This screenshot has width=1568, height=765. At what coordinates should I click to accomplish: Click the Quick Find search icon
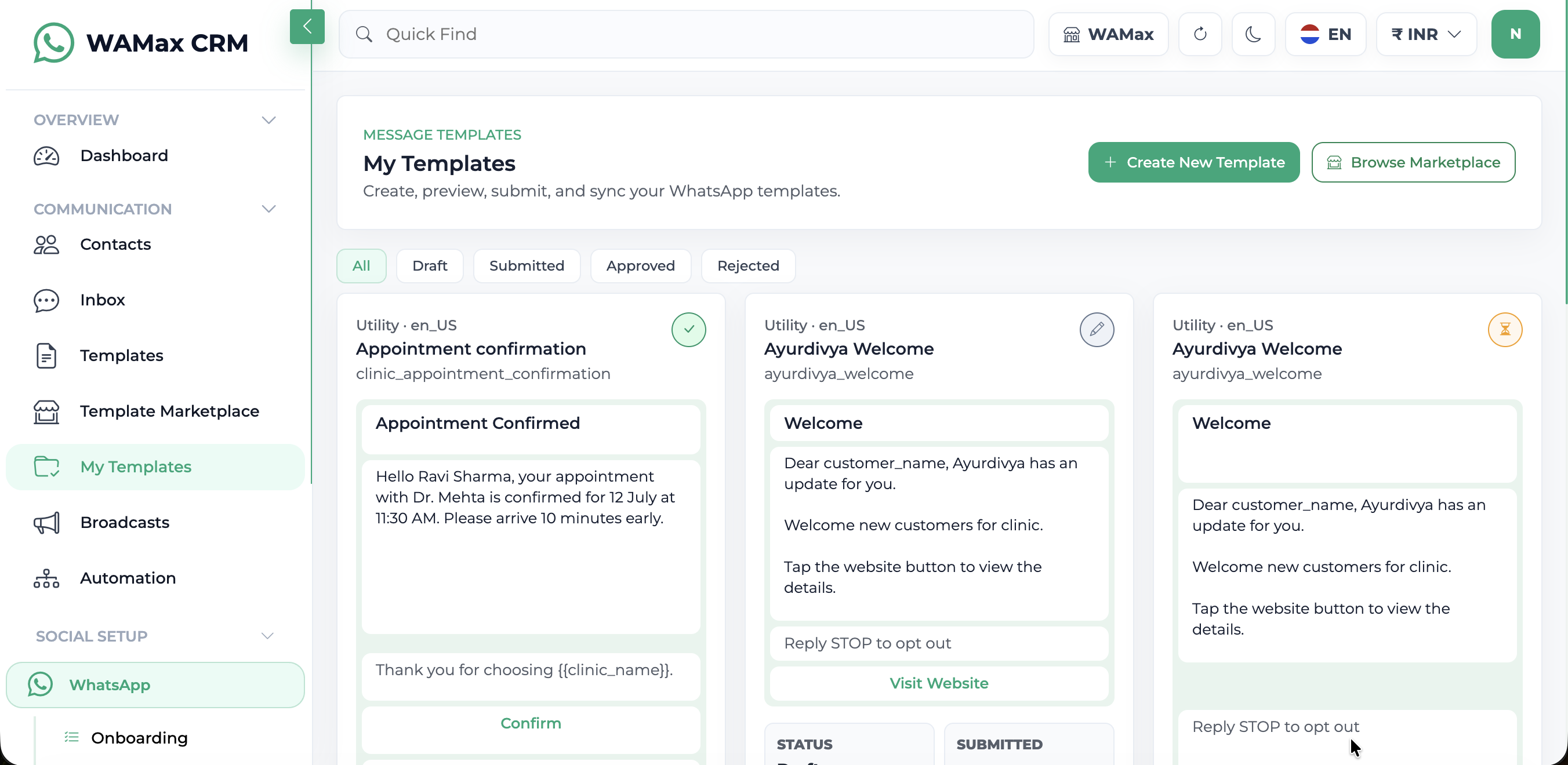coord(364,34)
